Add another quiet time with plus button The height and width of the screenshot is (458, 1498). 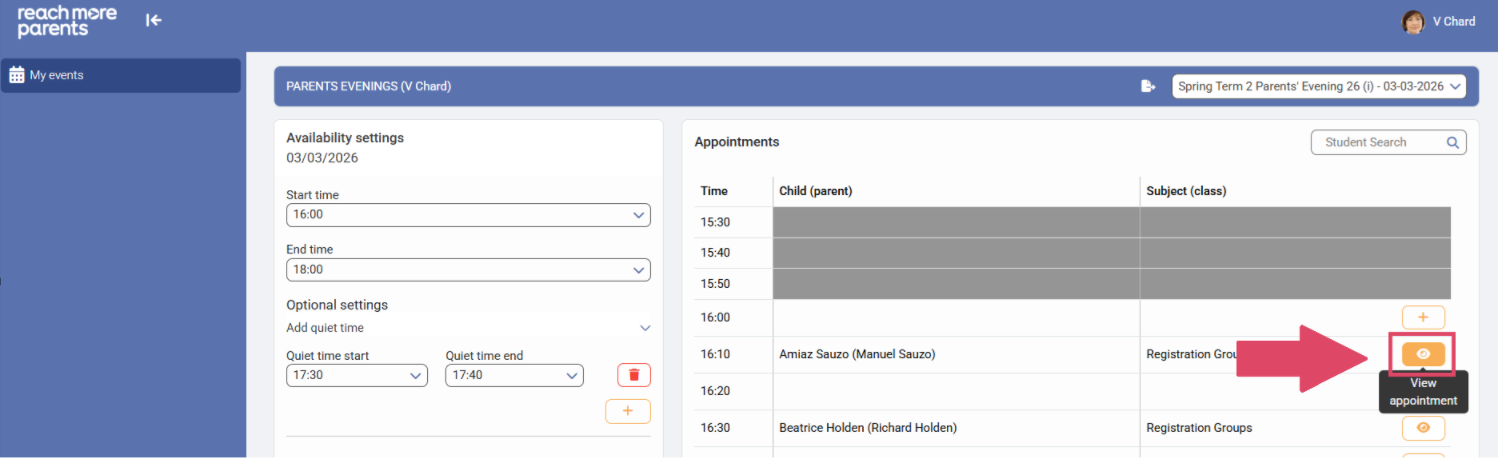(628, 411)
